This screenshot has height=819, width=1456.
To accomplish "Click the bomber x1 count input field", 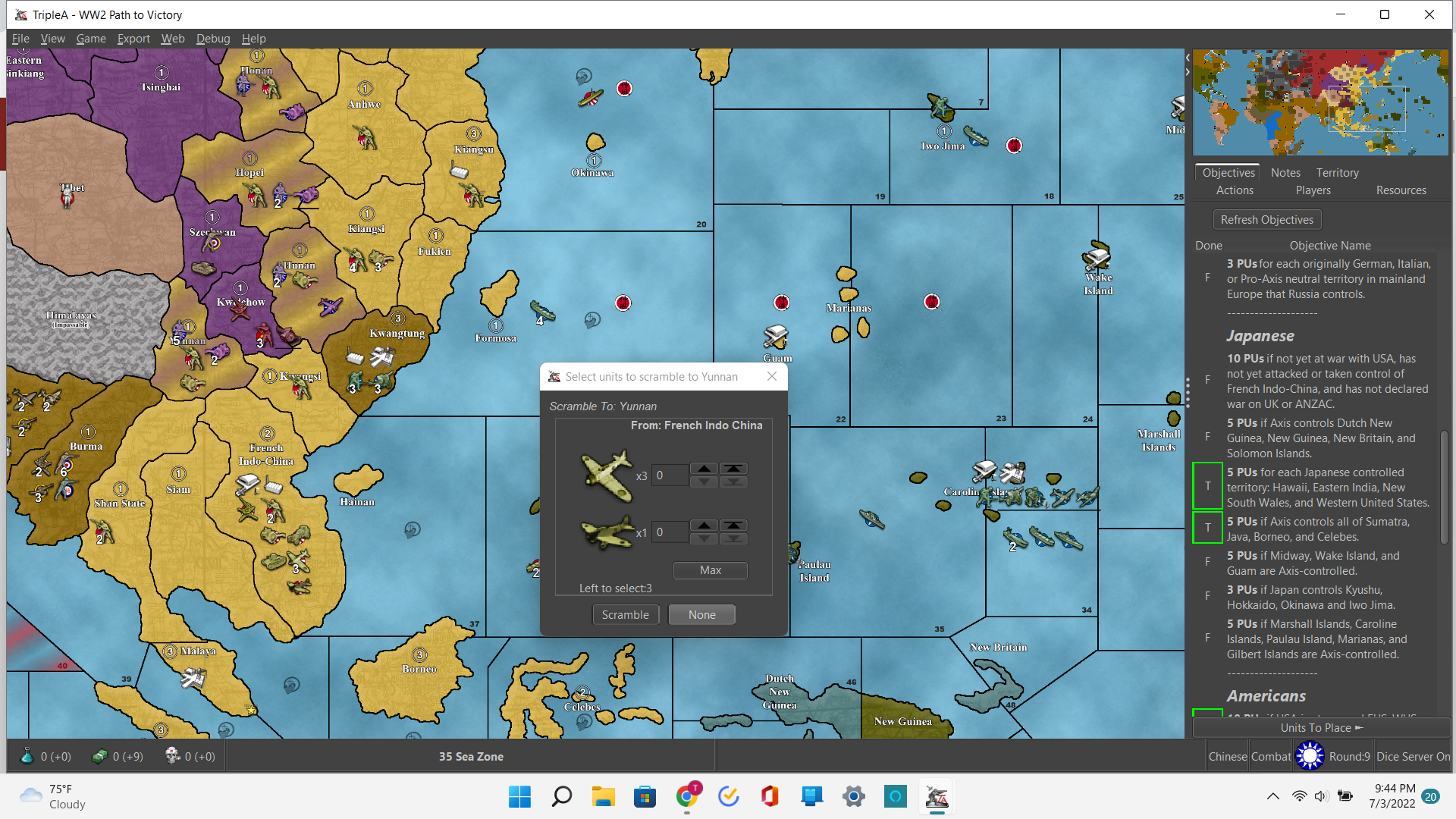I will click(670, 532).
